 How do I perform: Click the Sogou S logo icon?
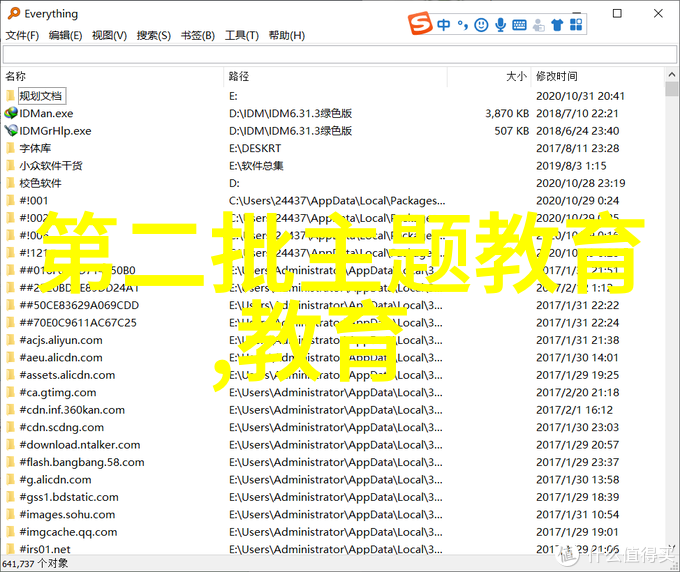tap(420, 24)
